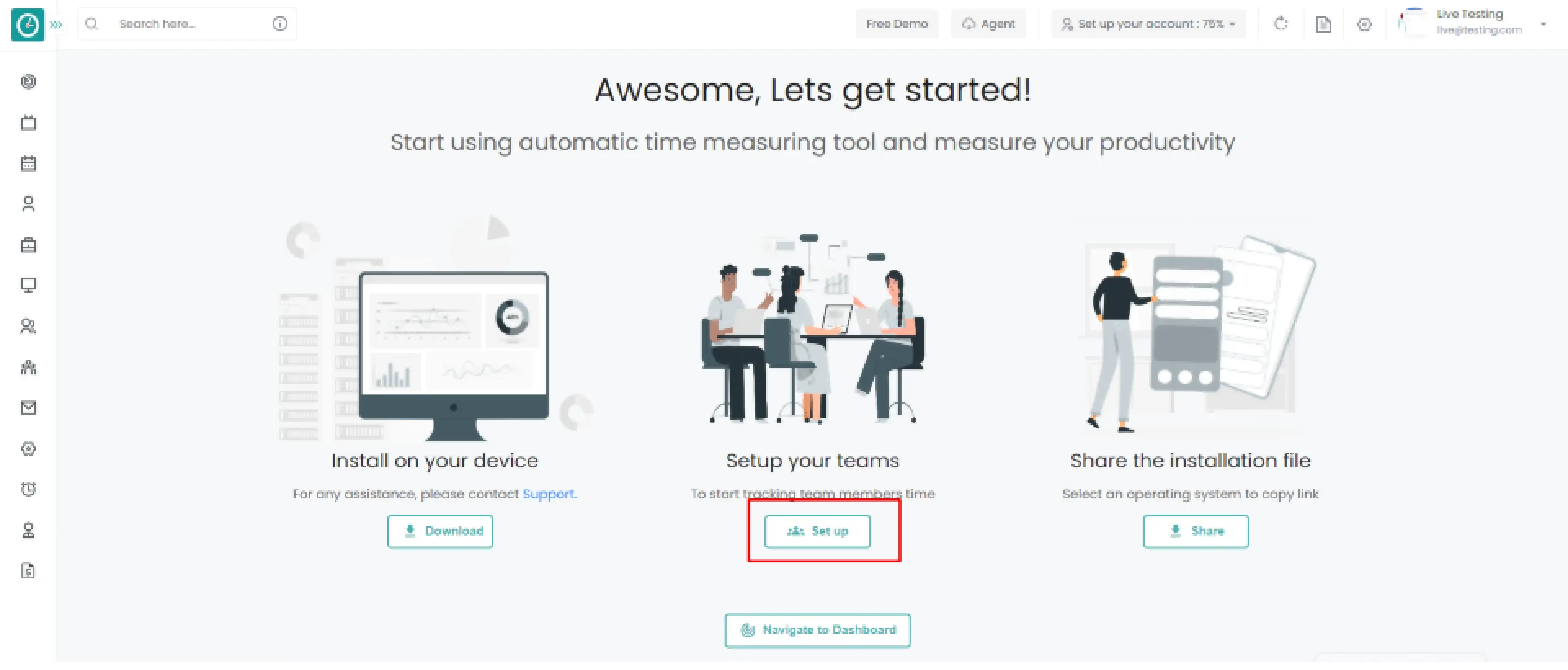1568x670 pixels.
Task: Click the contacts/person icon
Action: pyautogui.click(x=28, y=203)
